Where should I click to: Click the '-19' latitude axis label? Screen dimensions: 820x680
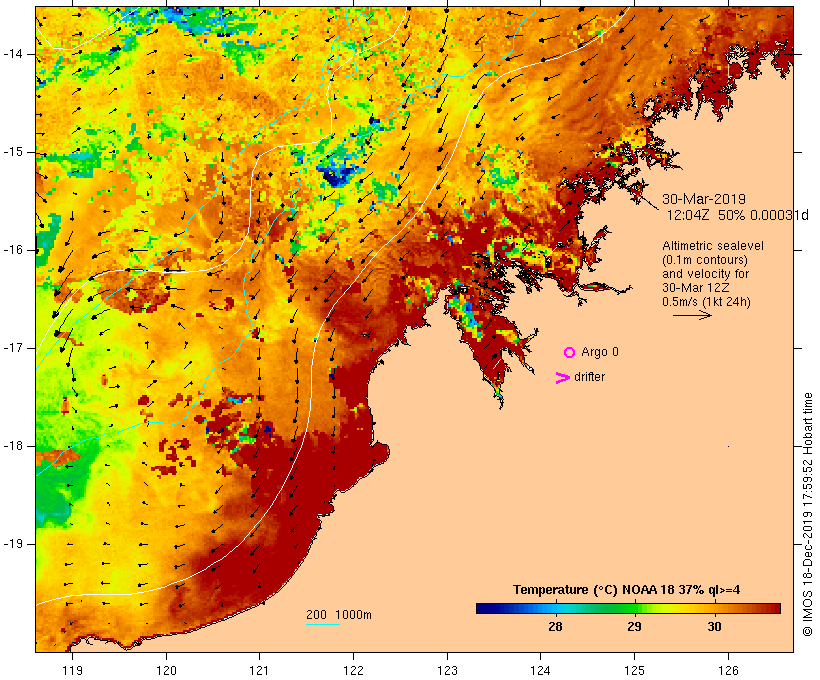pyautogui.click(x=13, y=544)
